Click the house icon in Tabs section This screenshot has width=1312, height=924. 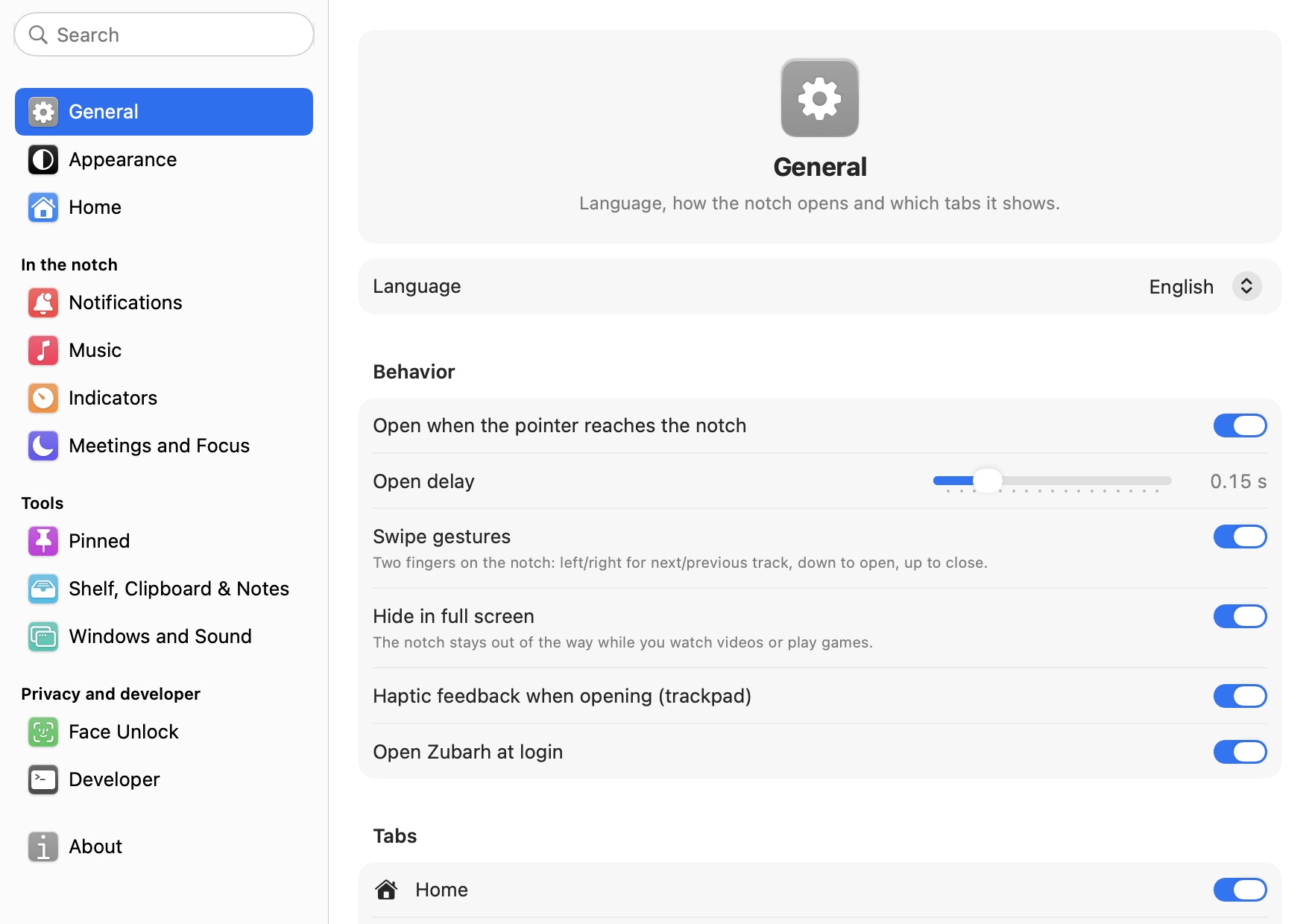click(x=386, y=890)
